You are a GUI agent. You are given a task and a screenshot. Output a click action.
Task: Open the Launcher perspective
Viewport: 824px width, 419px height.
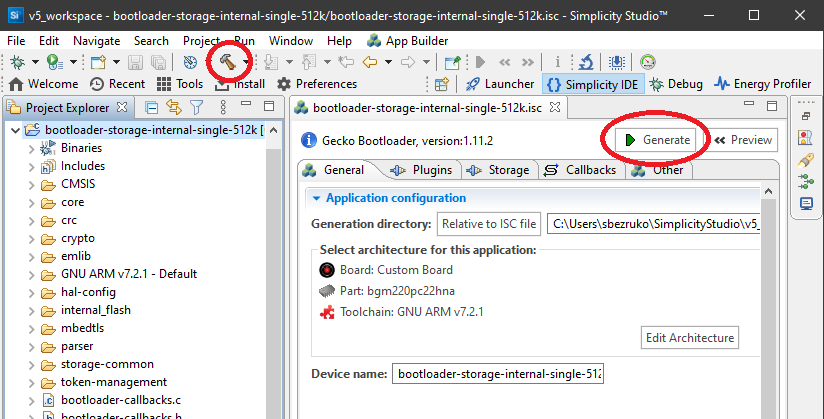coord(500,84)
